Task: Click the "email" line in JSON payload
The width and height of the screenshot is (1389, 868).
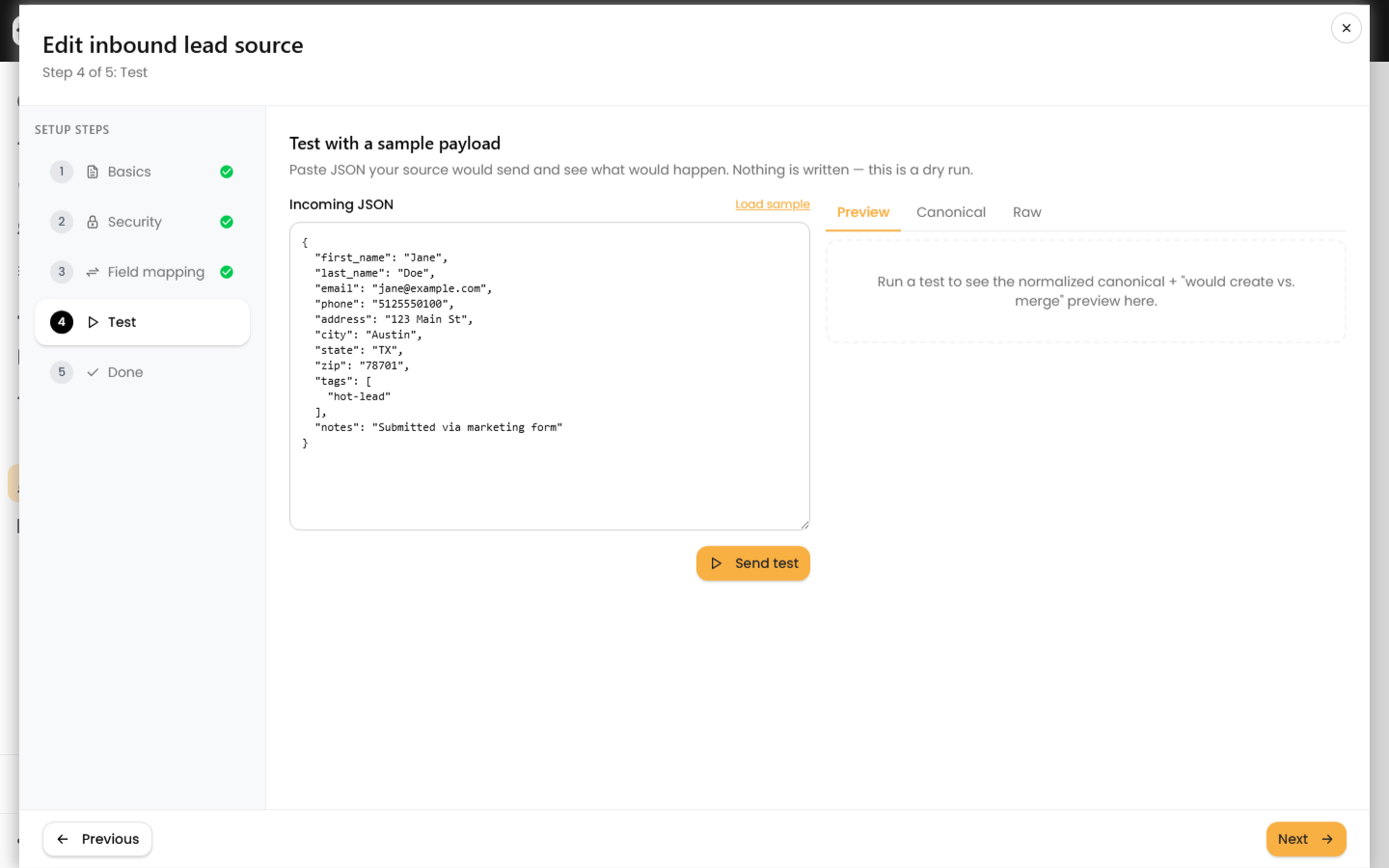Action: (x=403, y=288)
